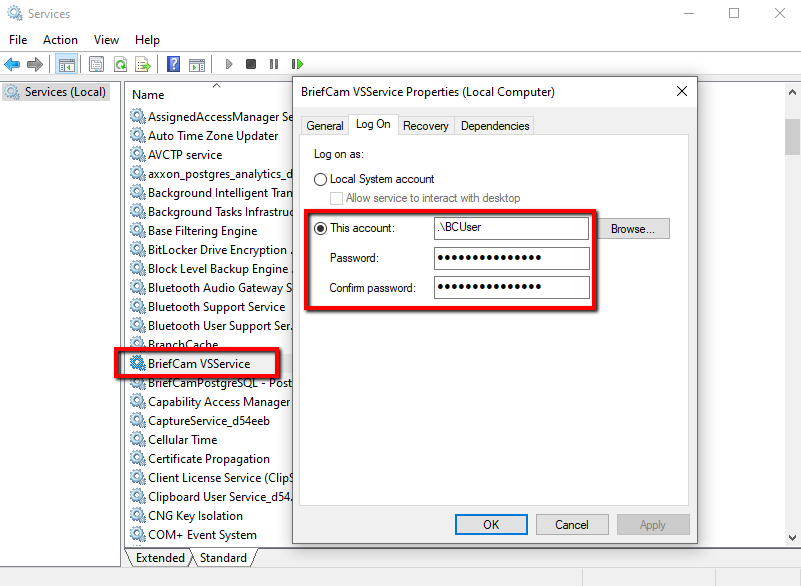Screen dimensions: 801x586
Task: Click the Refresh toolbar icon
Action: [121, 64]
